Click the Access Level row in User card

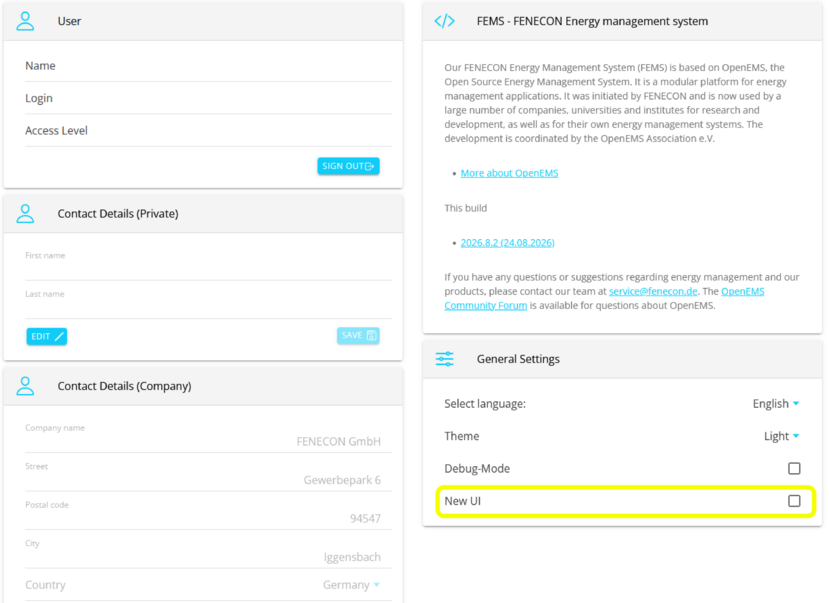click(x=208, y=131)
